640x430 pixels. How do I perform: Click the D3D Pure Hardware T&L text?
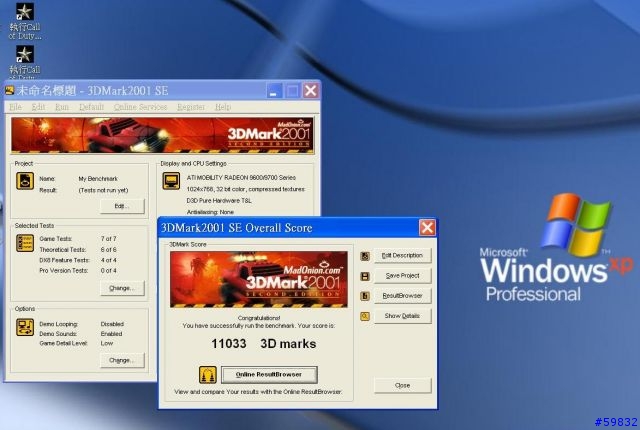pos(219,201)
